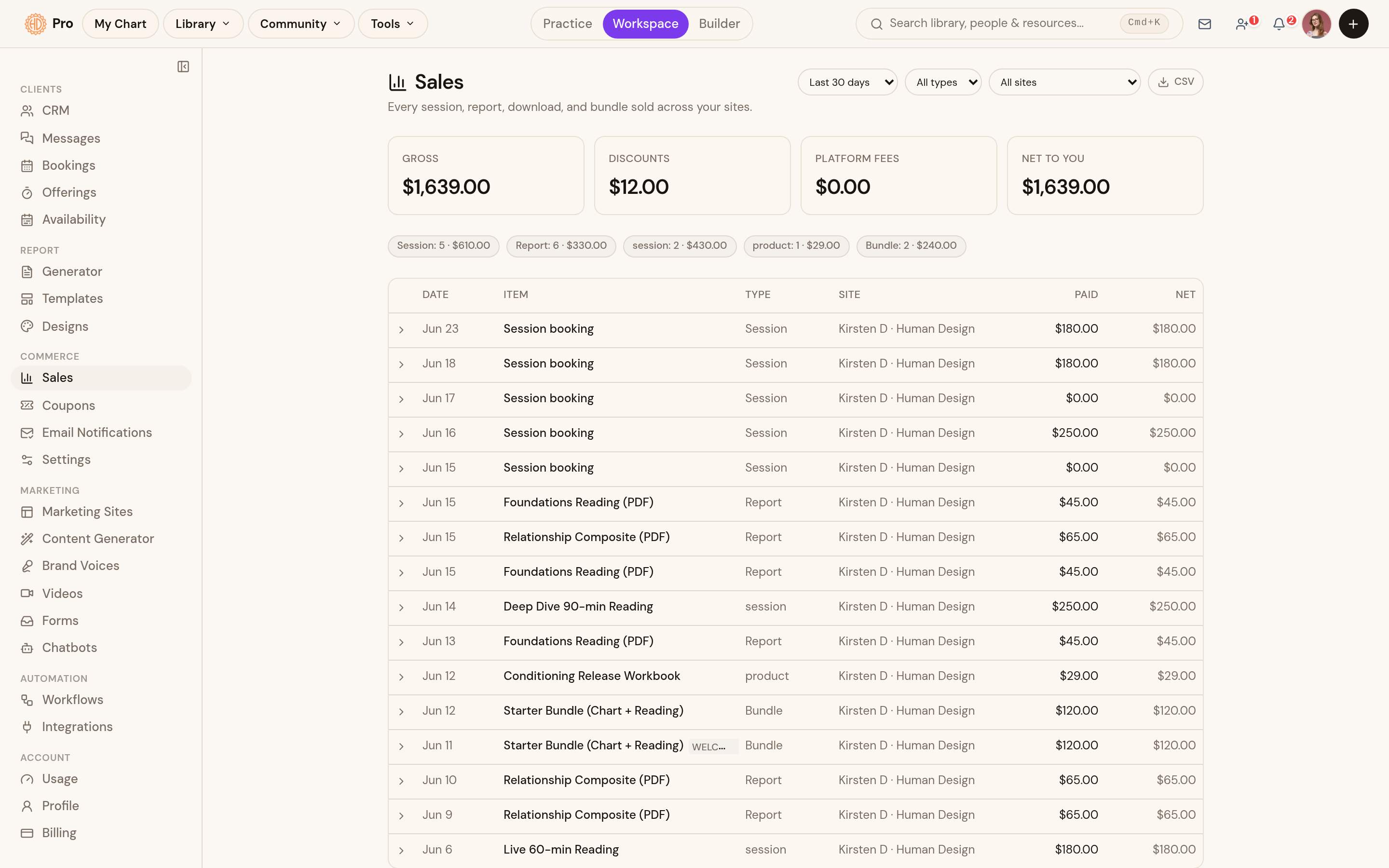The height and width of the screenshot is (868, 1389).
Task: Open the All types filter dropdown
Action: tap(943, 82)
